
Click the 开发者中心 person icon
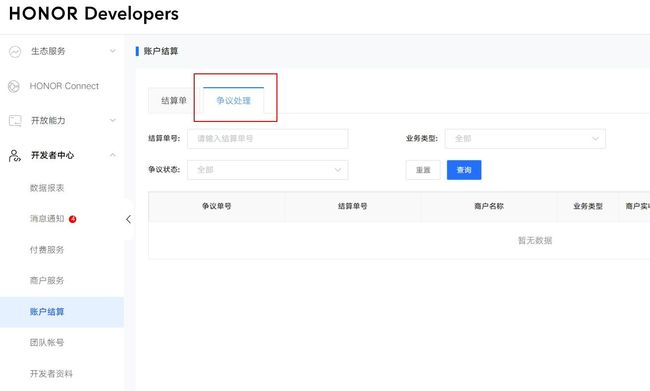pos(15,155)
